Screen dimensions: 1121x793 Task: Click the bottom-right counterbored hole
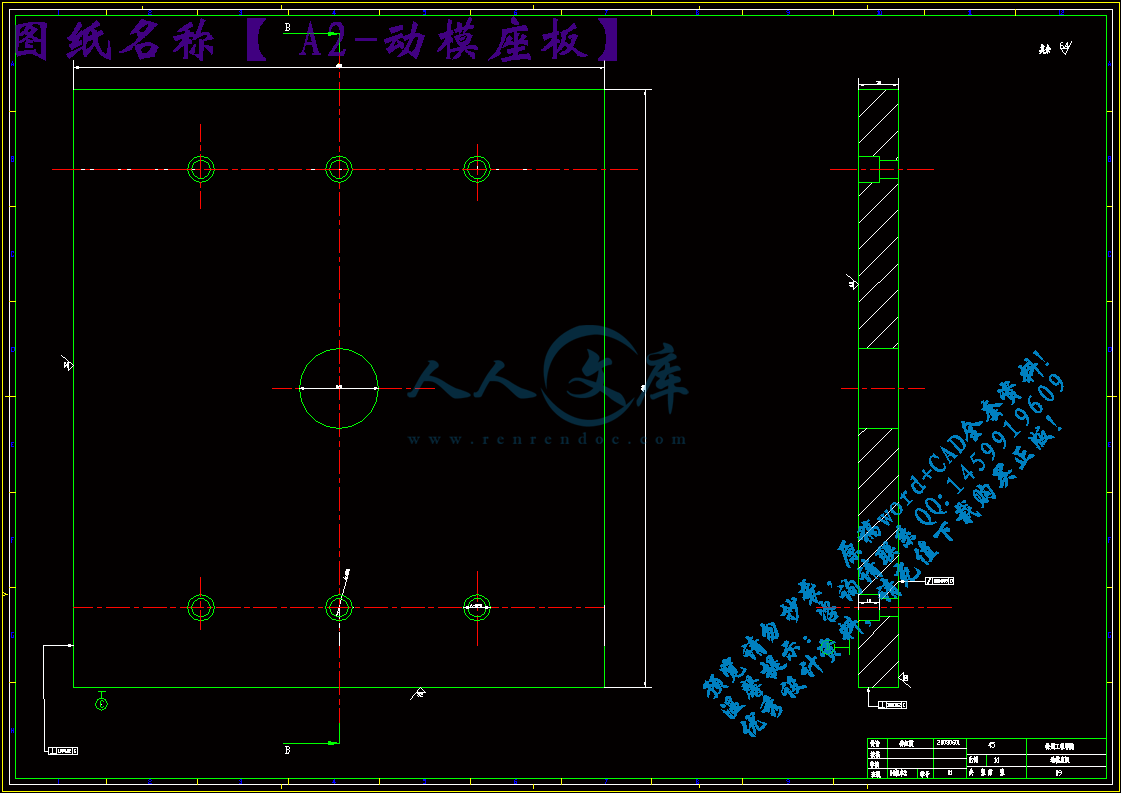pos(477,606)
